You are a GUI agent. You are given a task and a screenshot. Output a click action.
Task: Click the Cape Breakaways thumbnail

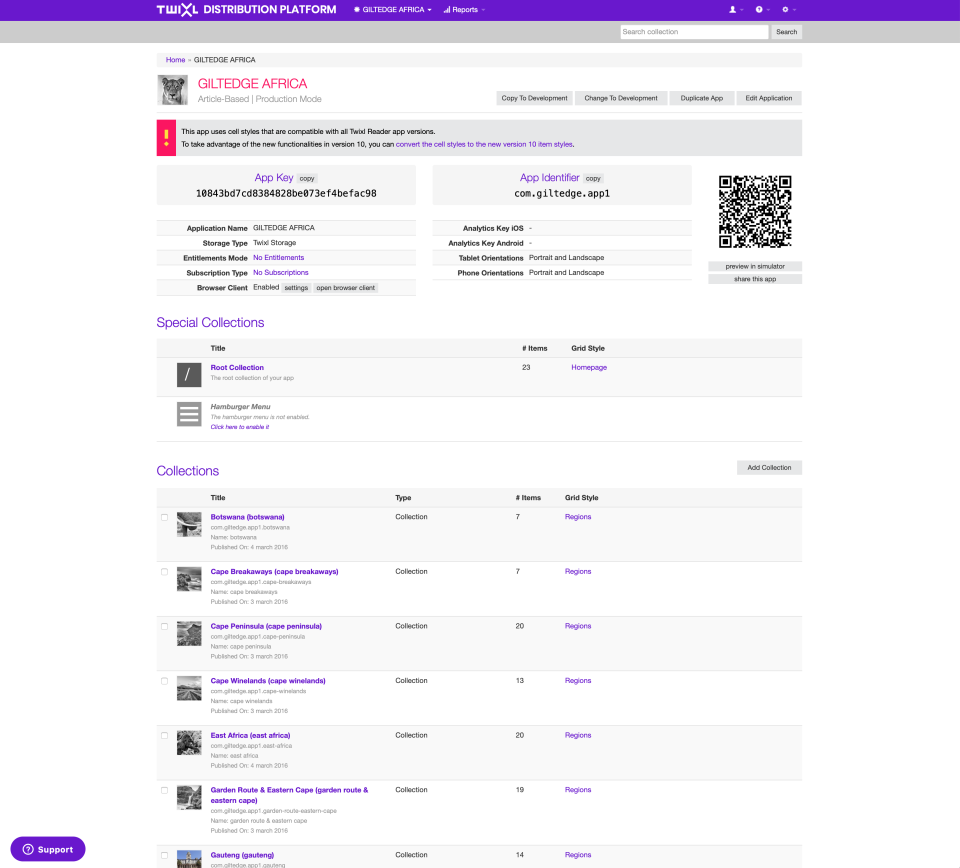[x=189, y=579]
